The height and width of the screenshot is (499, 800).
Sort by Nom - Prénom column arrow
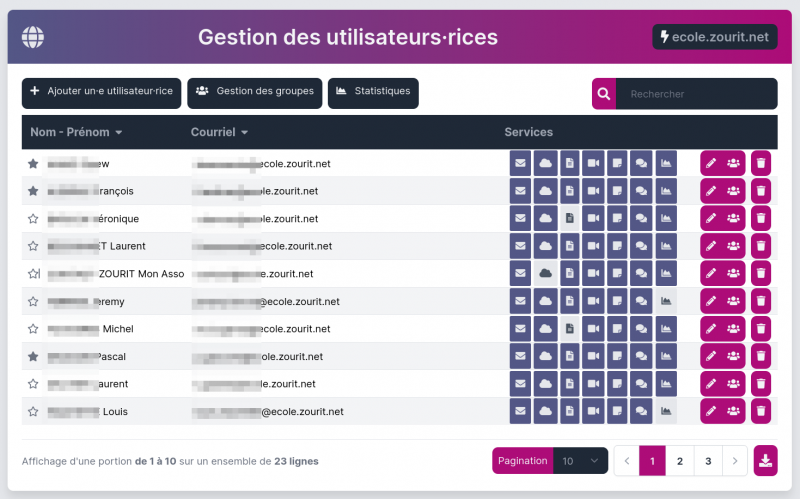click(x=118, y=133)
